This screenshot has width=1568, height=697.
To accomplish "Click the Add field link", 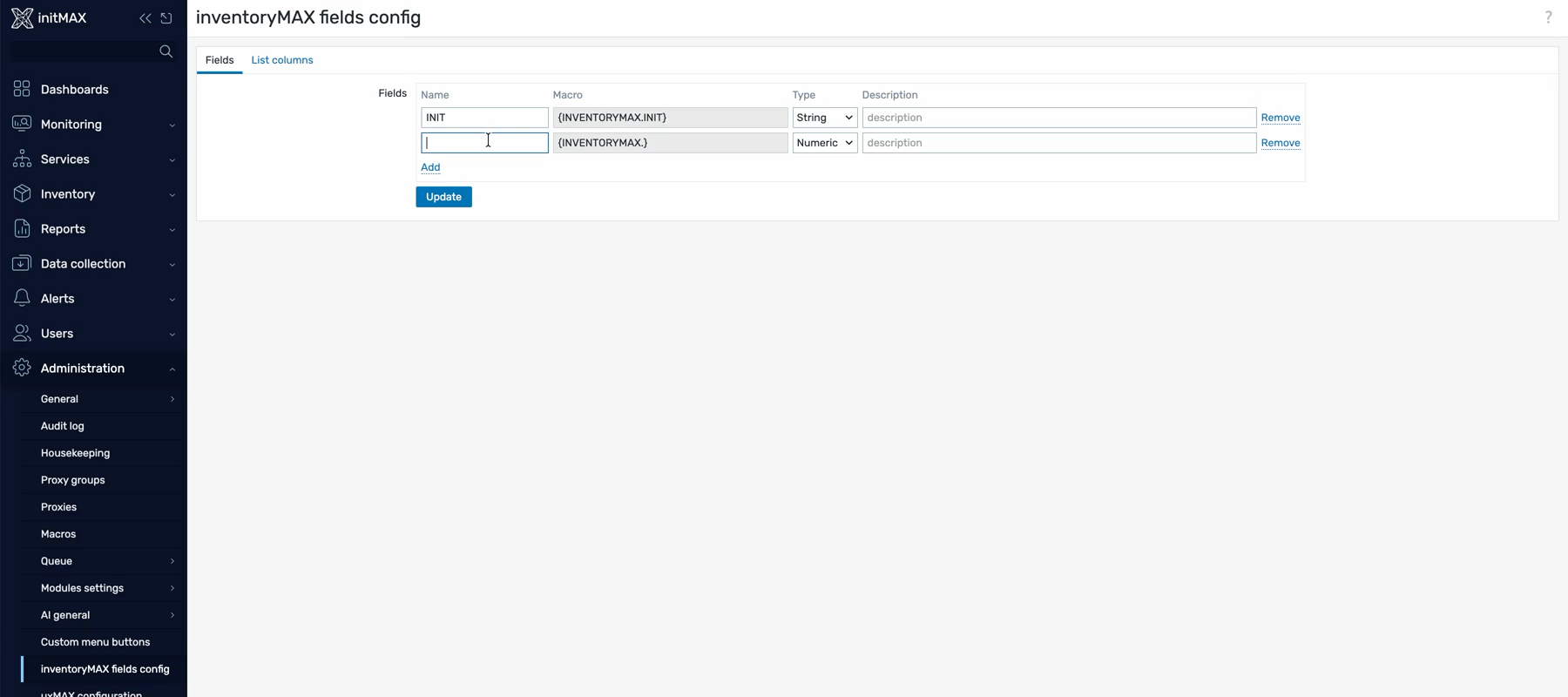I will click(x=430, y=167).
